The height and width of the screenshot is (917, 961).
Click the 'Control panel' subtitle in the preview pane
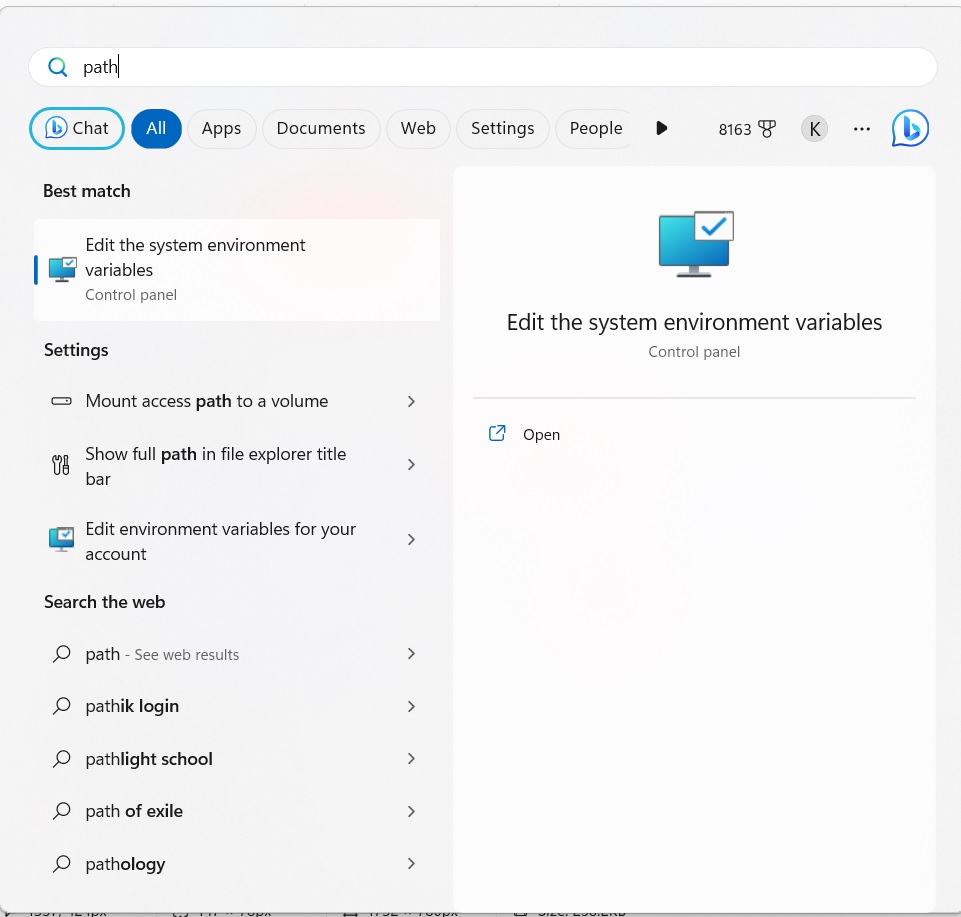click(694, 352)
